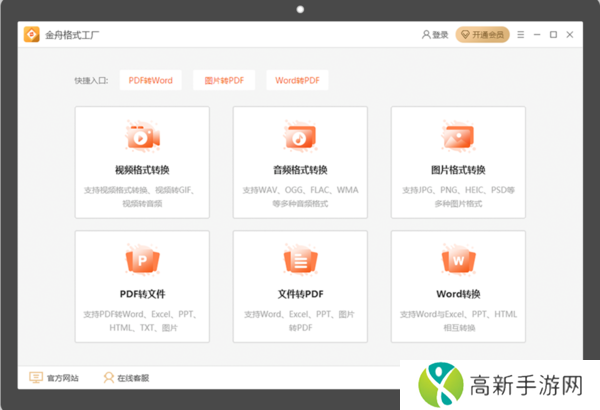Select the PDF转文件 icon

click(142, 261)
